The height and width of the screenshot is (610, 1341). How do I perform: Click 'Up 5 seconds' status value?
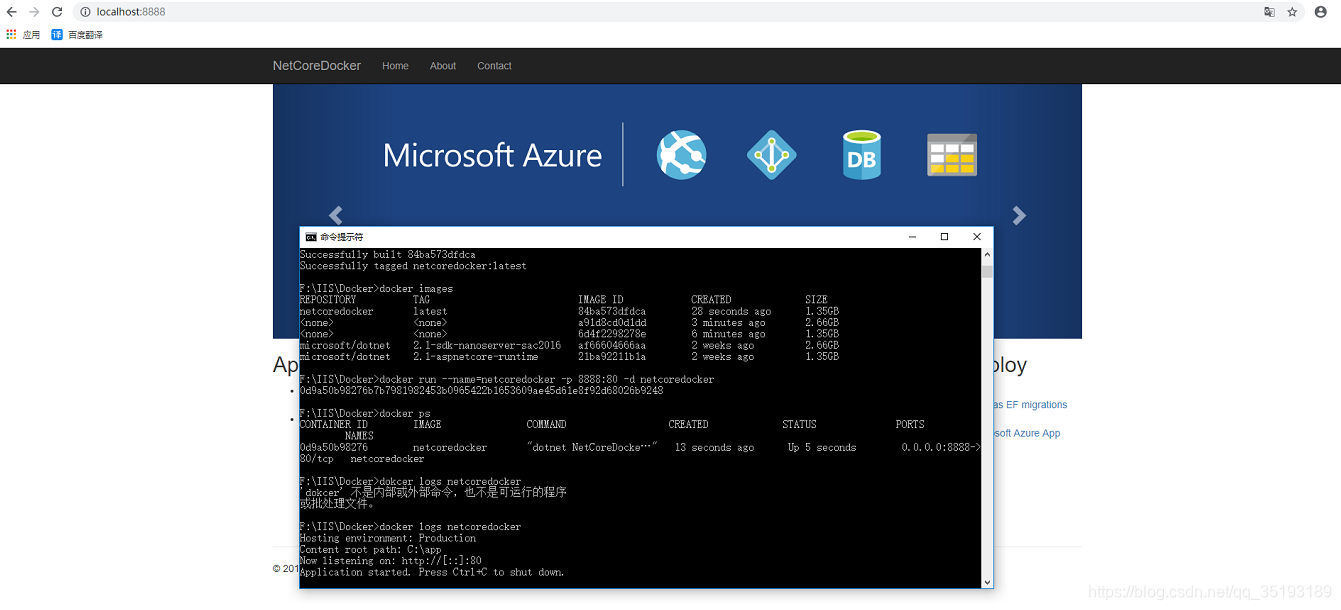click(822, 447)
